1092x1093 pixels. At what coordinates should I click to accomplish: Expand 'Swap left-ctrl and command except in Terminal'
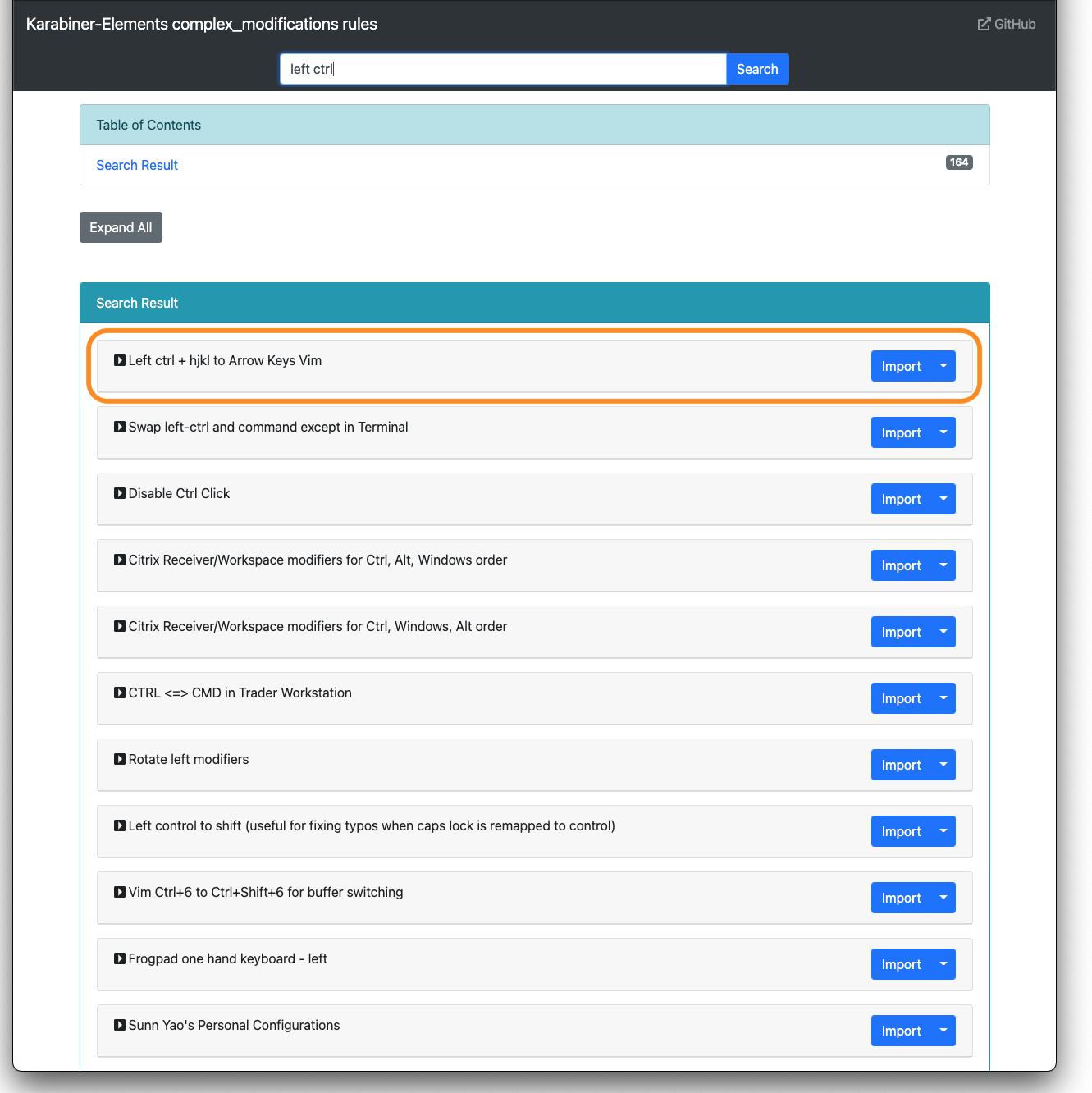coord(120,428)
